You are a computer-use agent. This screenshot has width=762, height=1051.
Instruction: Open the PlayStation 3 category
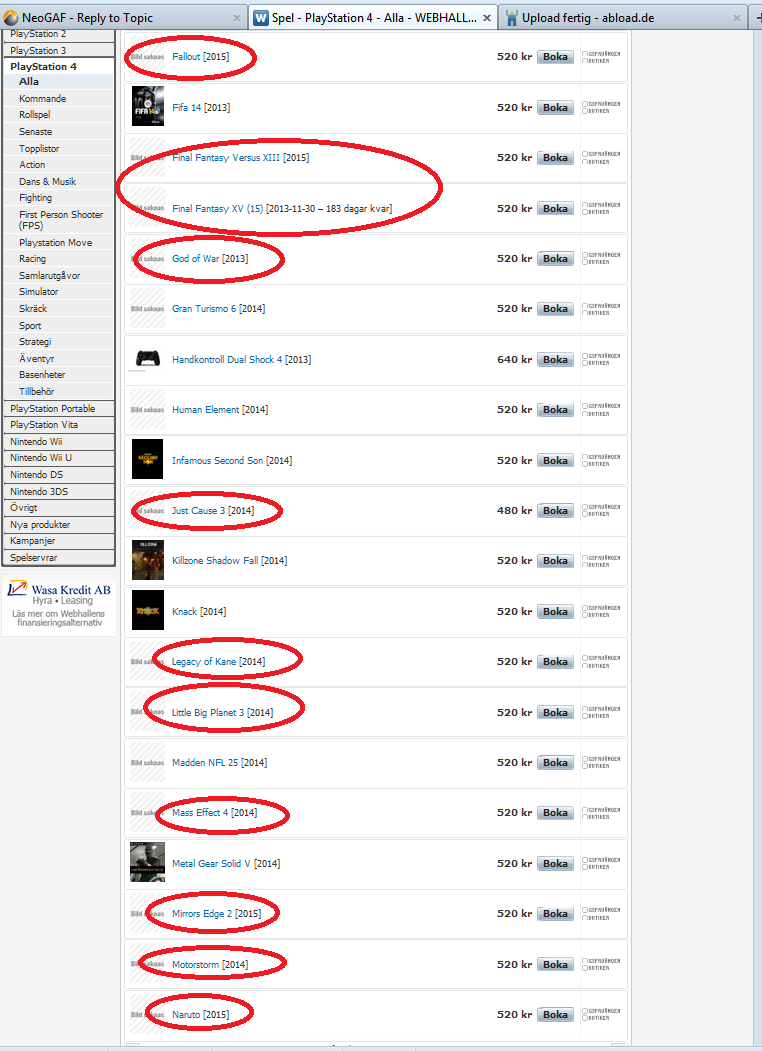tap(58, 50)
